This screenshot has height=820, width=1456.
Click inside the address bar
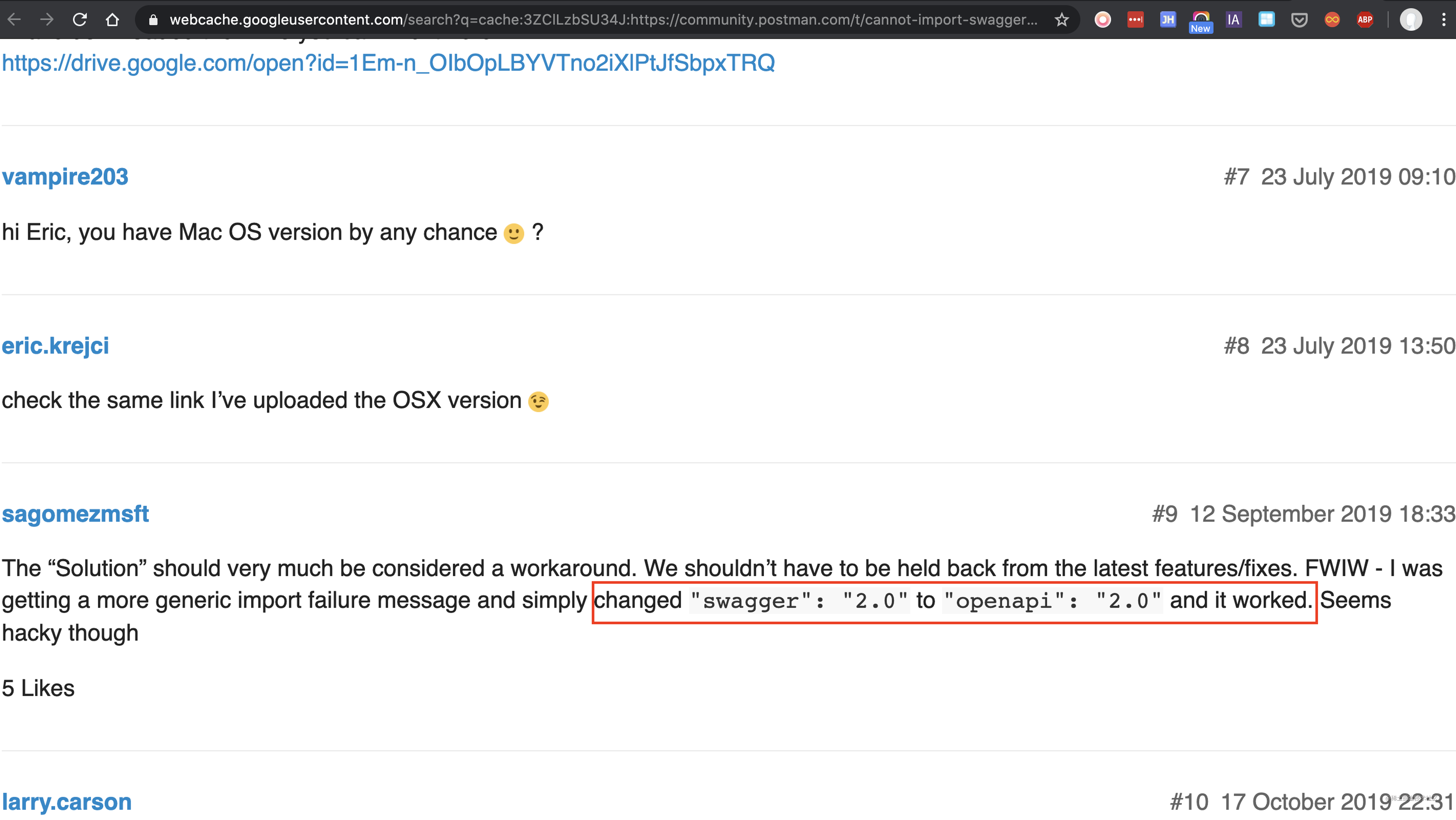click(565, 19)
